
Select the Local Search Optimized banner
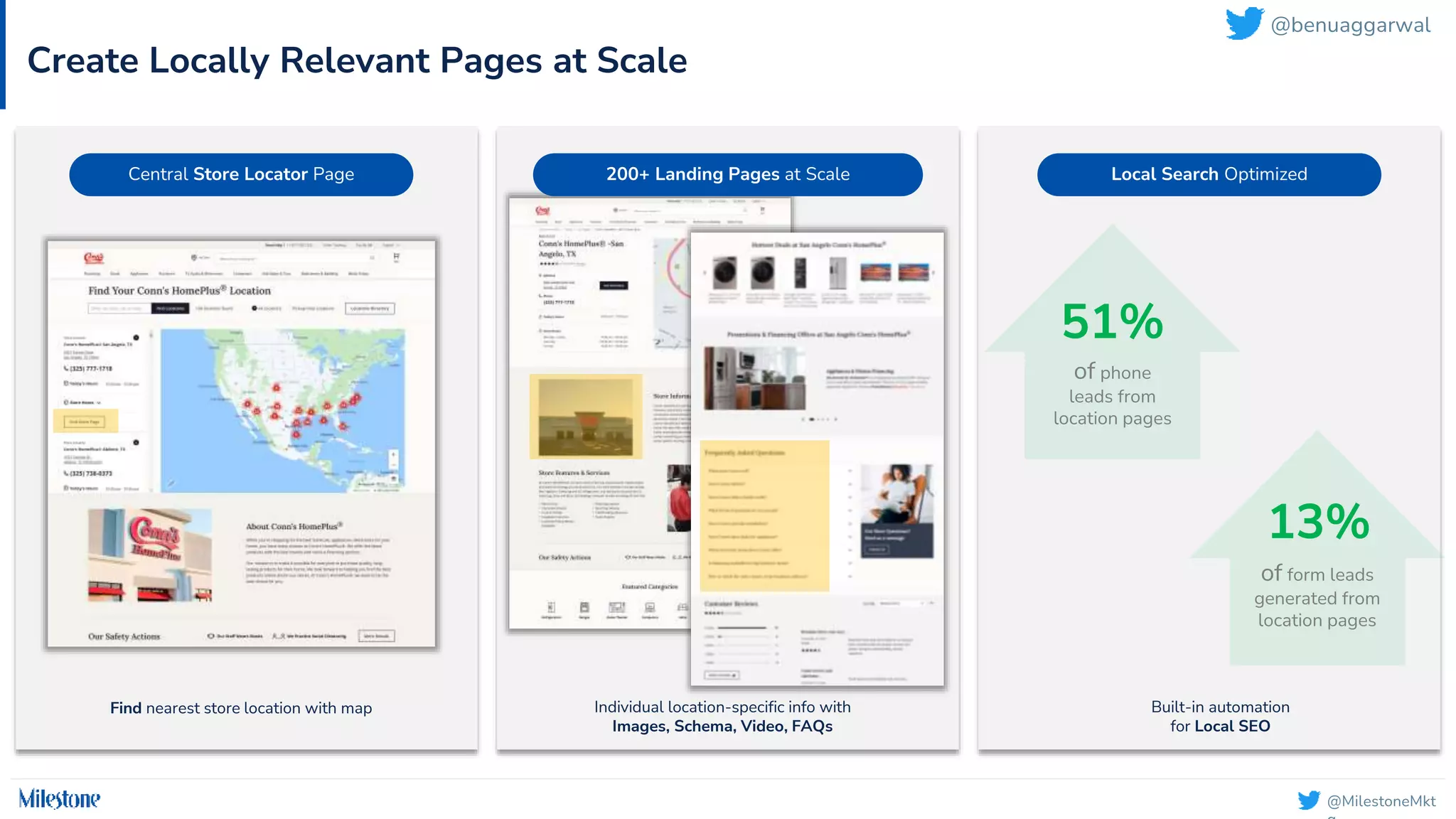[x=1209, y=174]
